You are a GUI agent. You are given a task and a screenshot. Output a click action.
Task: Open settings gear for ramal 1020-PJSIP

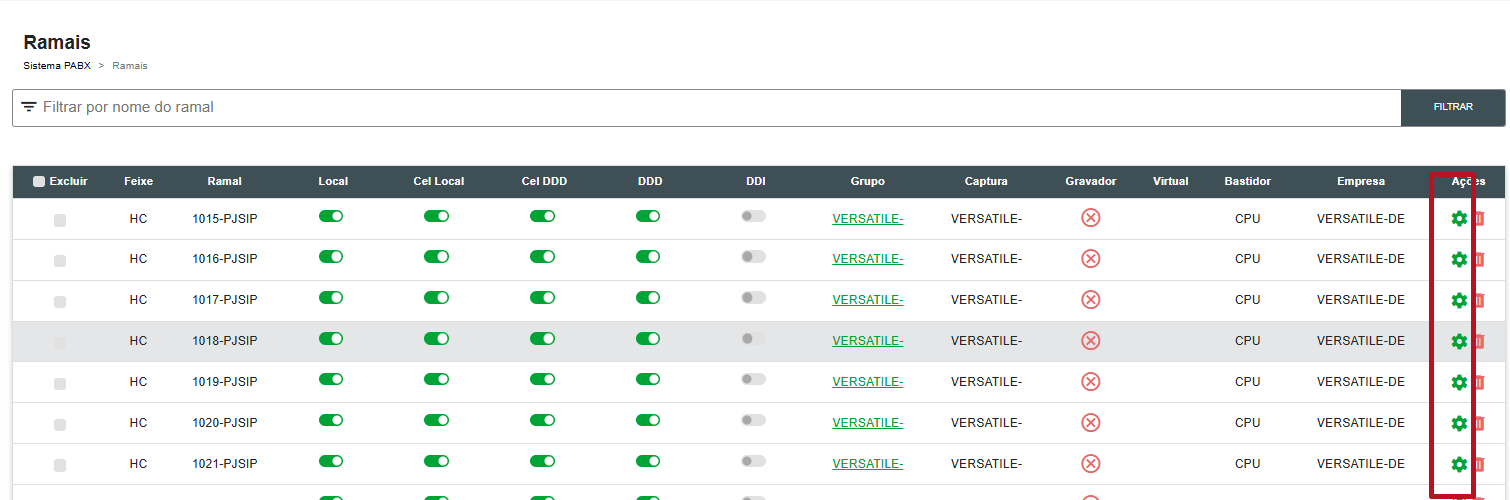click(x=1459, y=423)
